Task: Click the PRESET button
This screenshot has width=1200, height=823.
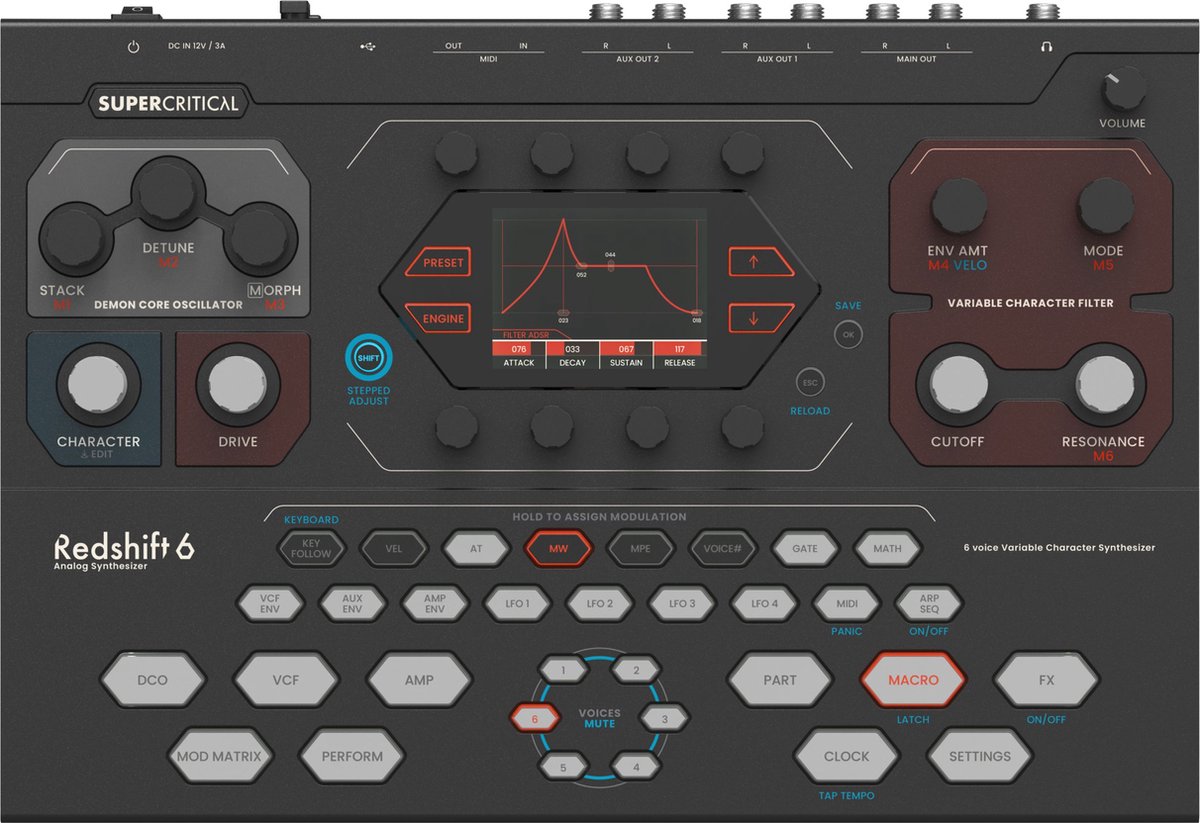Action: point(438,262)
